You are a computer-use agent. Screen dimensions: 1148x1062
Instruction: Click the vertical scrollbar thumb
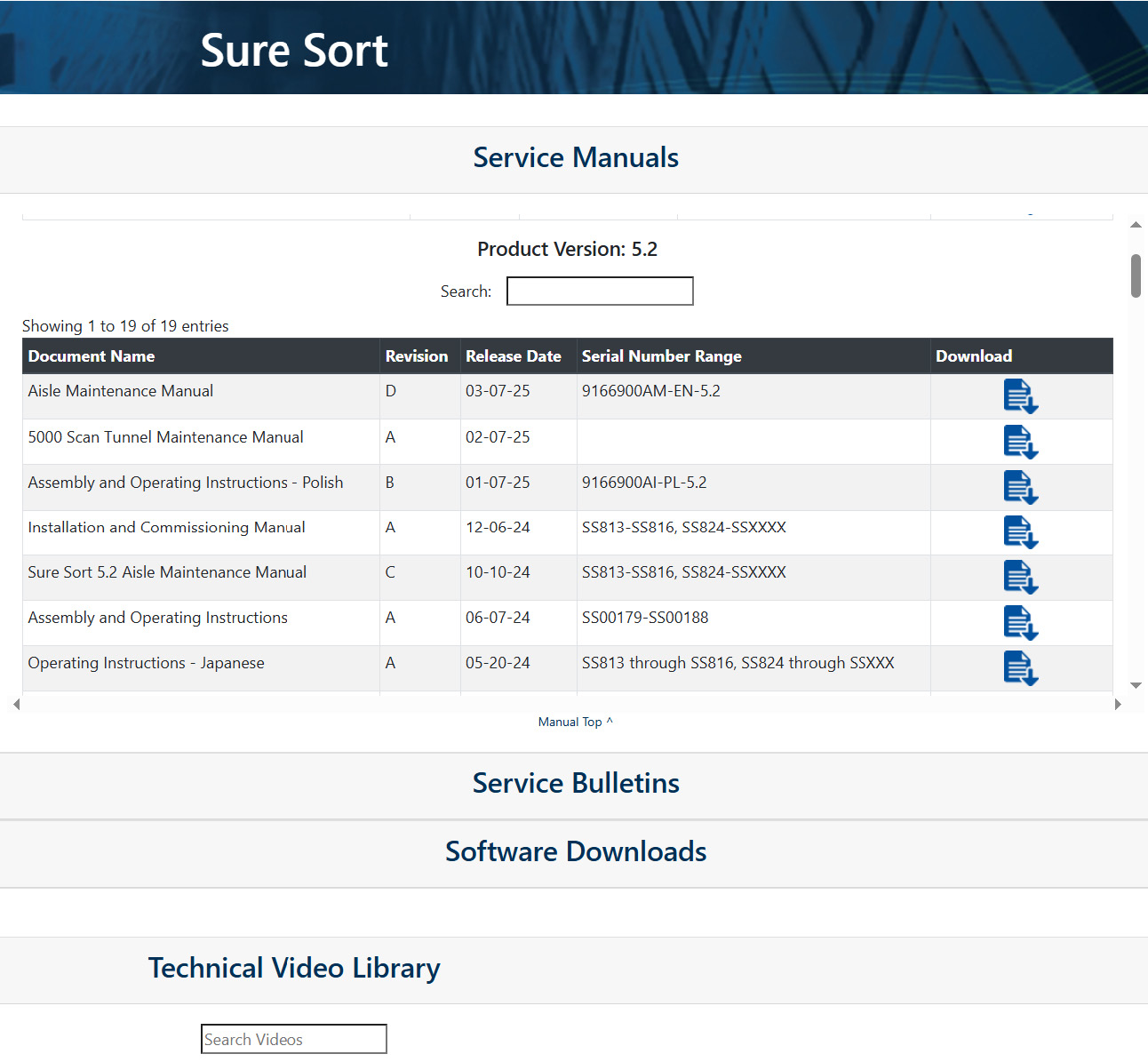pyautogui.click(x=1136, y=275)
